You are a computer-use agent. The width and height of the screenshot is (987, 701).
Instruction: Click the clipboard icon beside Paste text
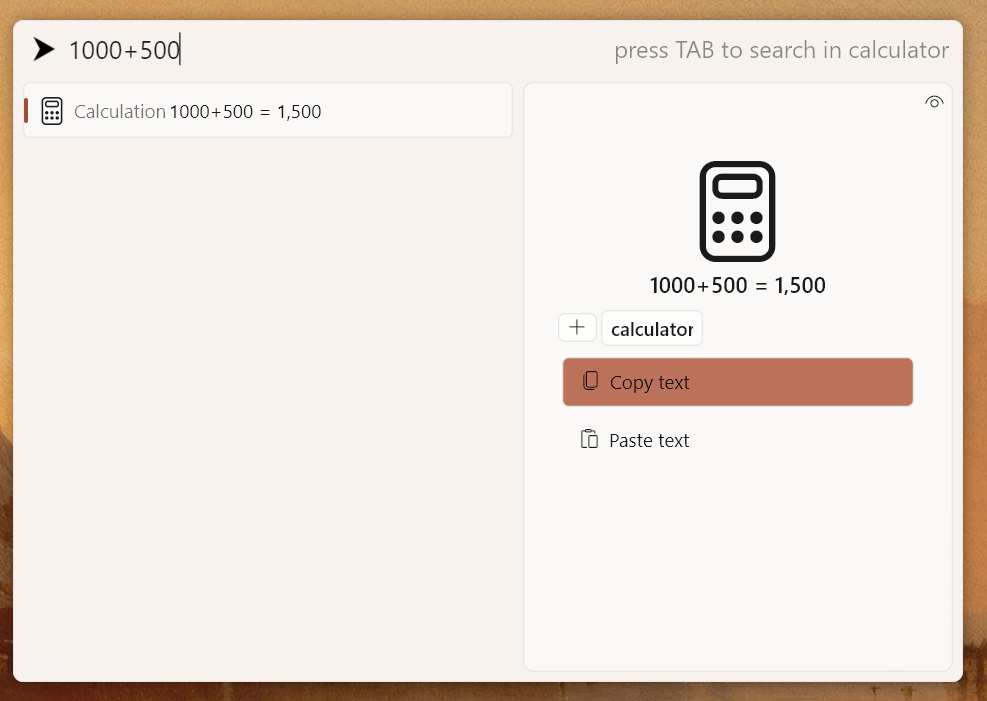point(589,439)
